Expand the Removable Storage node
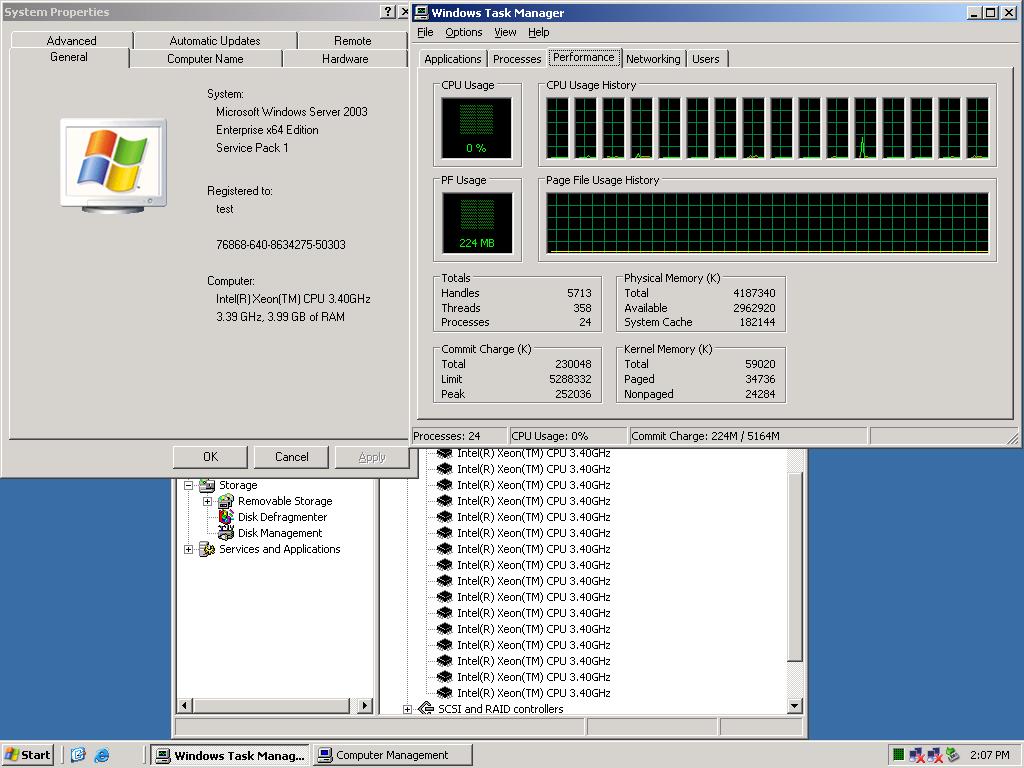This screenshot has width=1024, height=768. (x=207, y=501)
